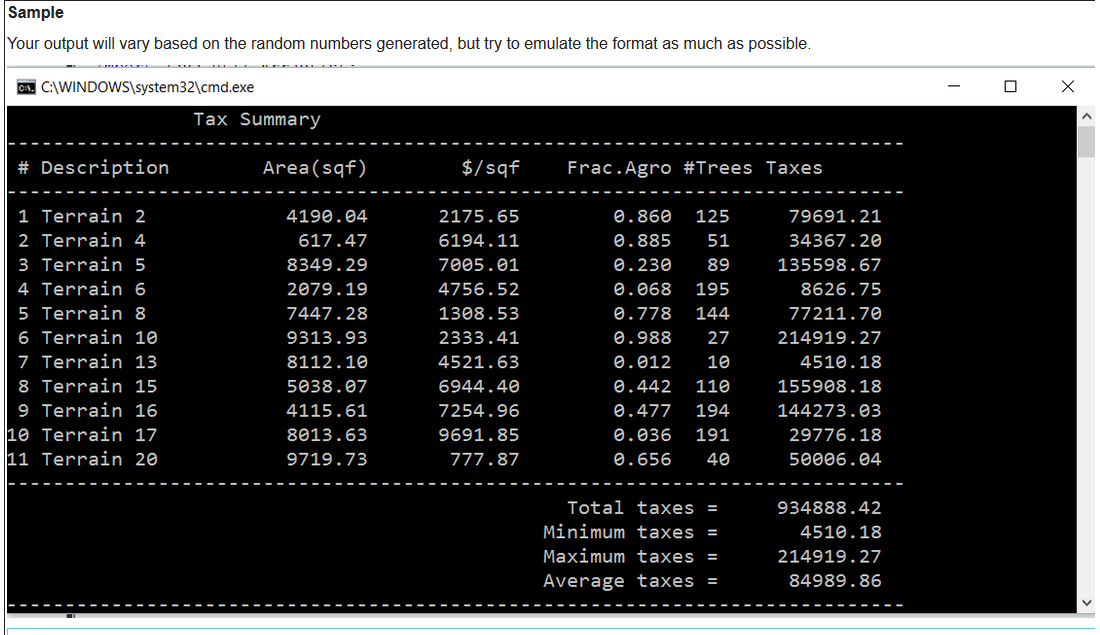Screen dimensions: 1100x635
Task: Click area value 8349.29
Action: pyautogui.click(x=327, y=265)
